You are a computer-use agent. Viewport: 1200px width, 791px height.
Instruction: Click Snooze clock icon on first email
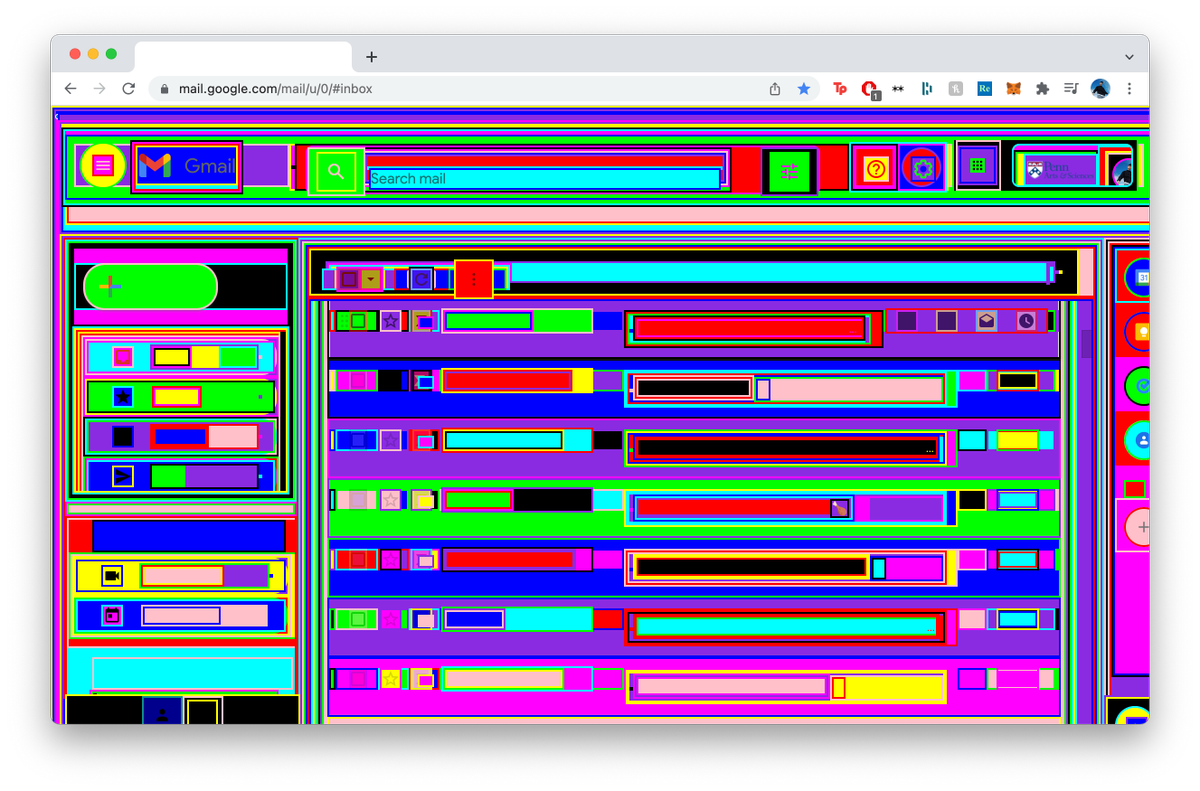tap(1026, 321)
